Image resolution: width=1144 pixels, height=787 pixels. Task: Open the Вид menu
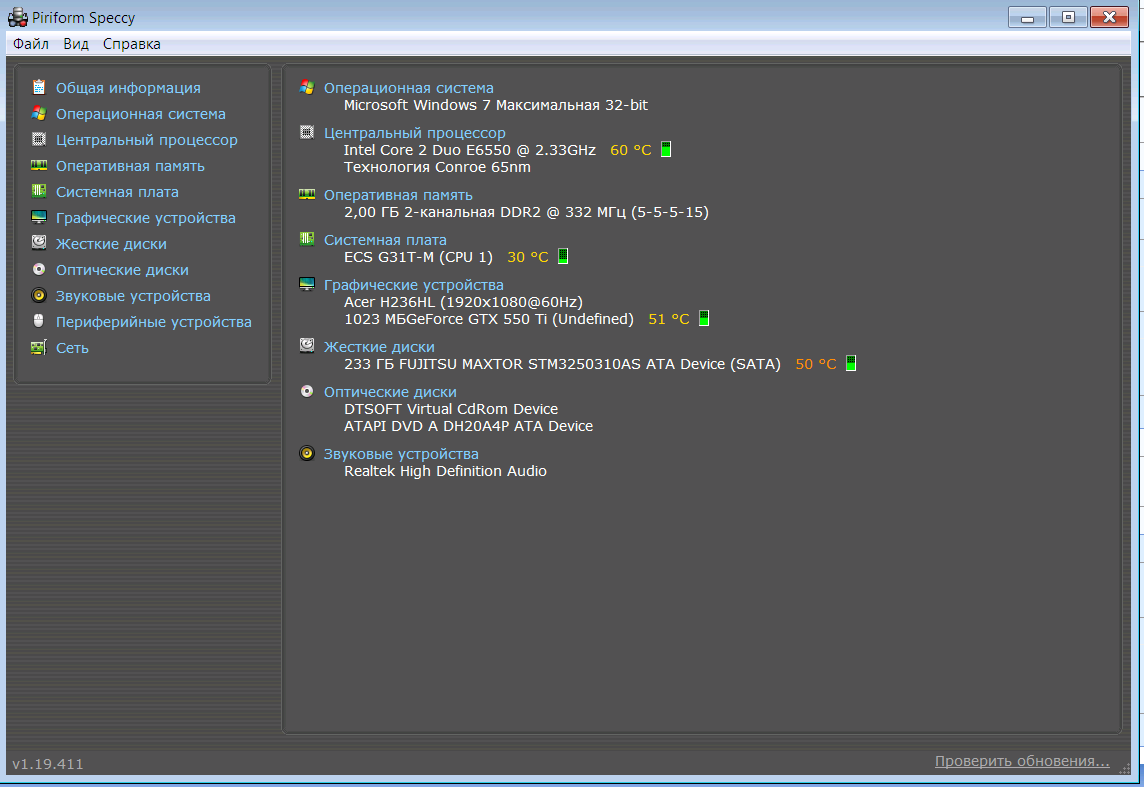[x=76, y=44]
